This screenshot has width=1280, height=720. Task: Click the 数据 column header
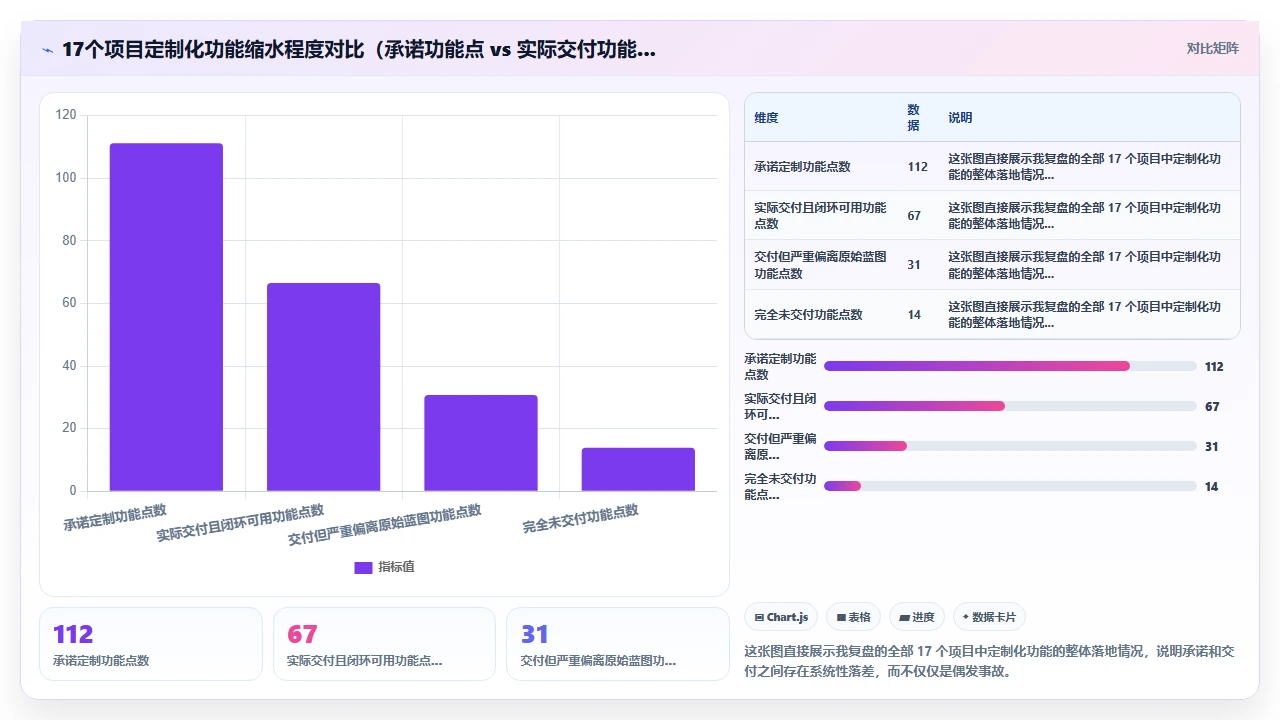[x=914, y=117]
